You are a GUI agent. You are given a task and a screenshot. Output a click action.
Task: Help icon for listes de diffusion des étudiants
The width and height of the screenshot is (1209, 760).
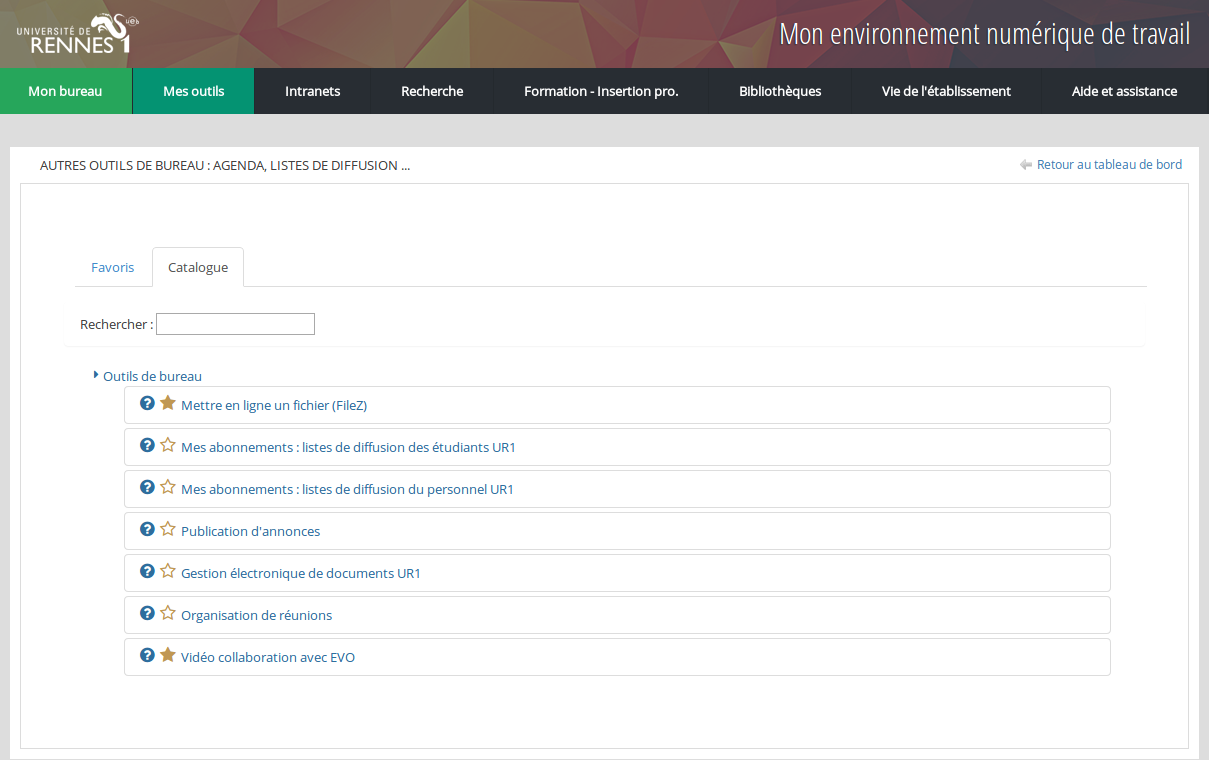[x=147, y=445]
